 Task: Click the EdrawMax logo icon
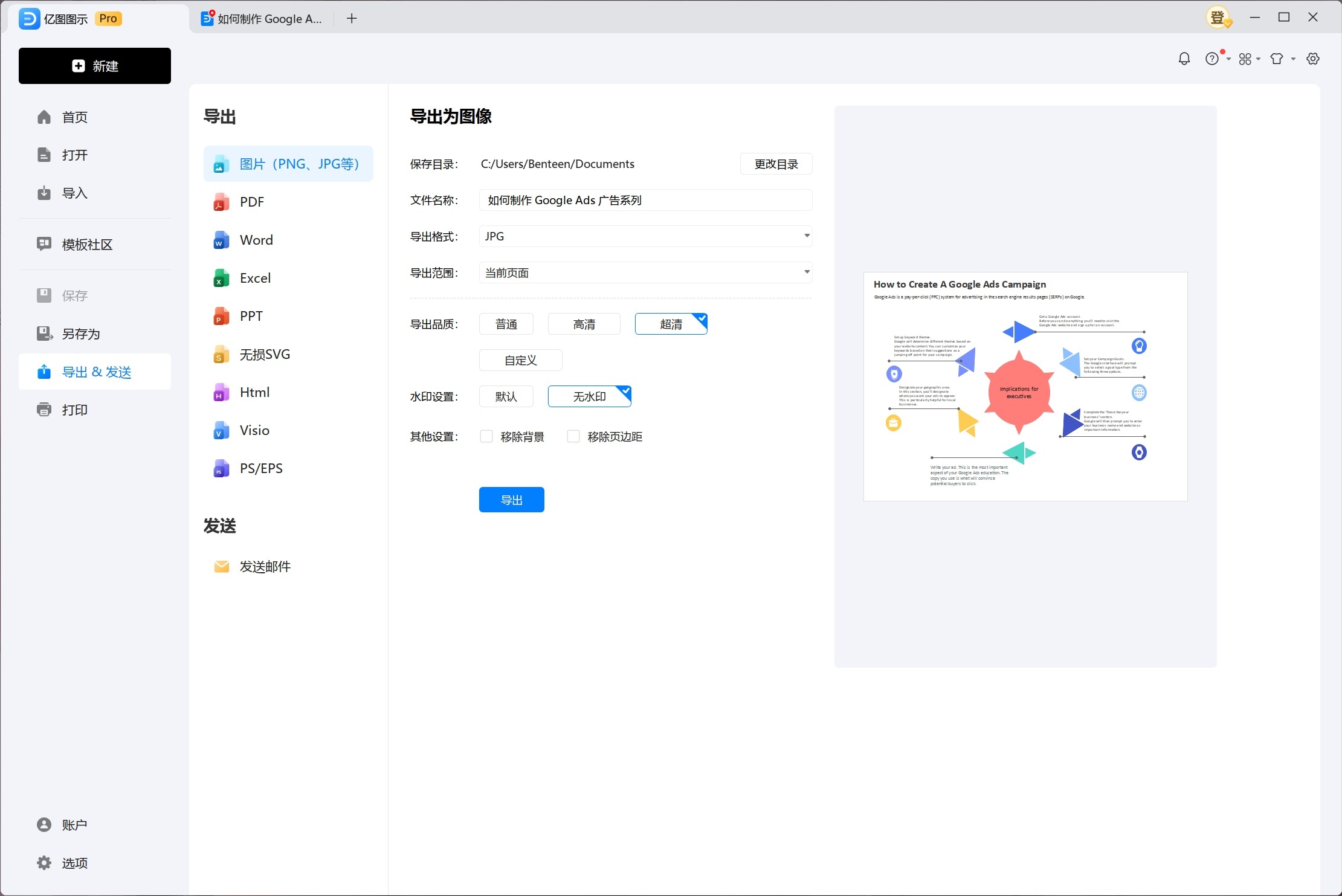point(29,19)
